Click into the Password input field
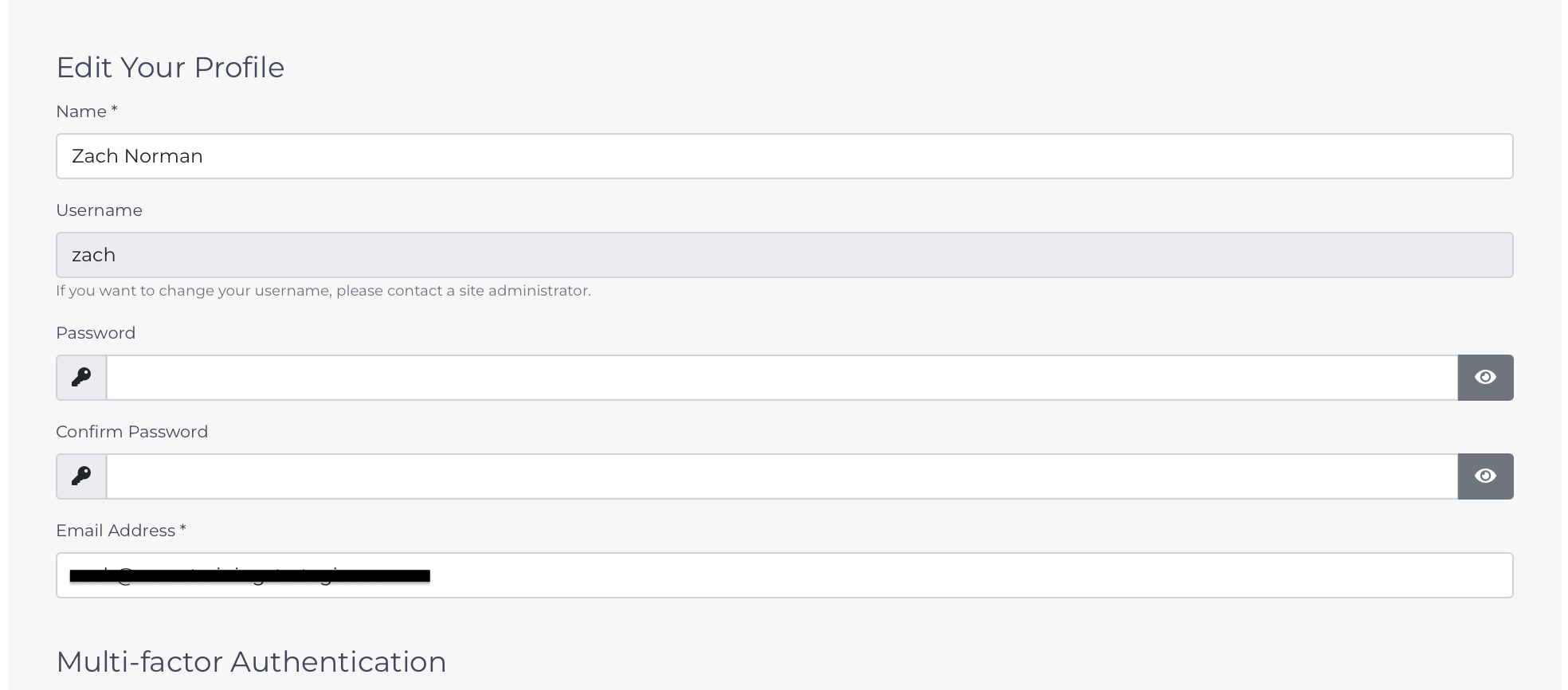This screenshot has width=1568, height=690. tap(782, 378)
